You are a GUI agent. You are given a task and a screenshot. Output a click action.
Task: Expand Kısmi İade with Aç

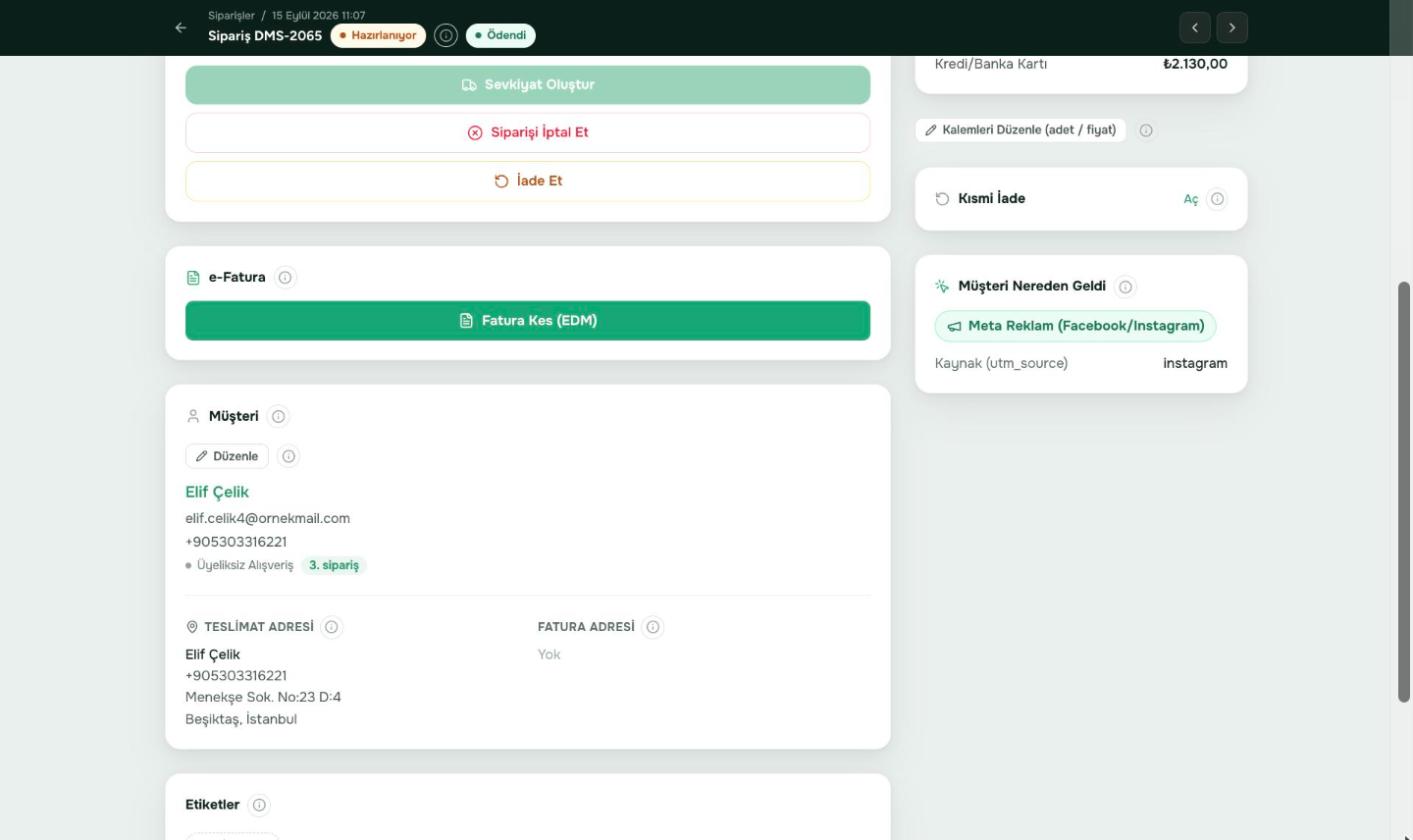coord(1191,199)
